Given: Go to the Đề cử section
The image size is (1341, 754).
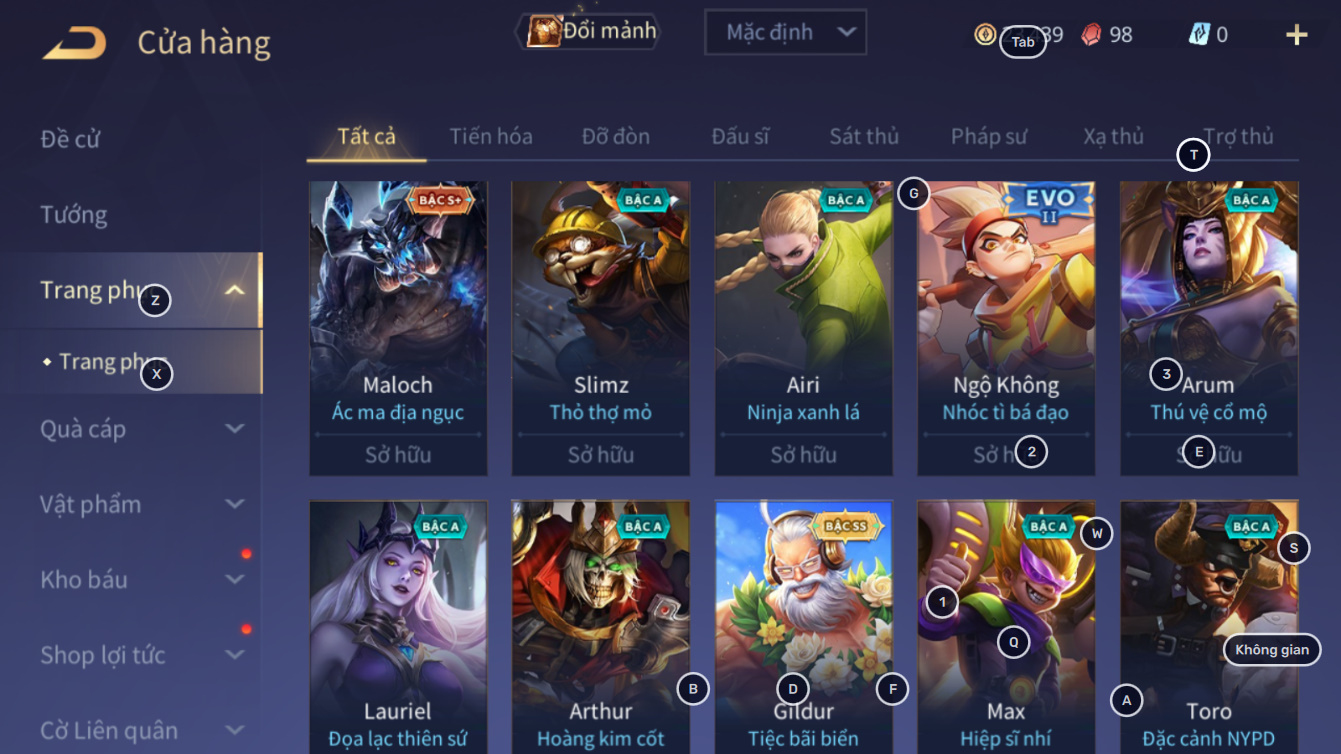Looking at the screenshot, I should click(70, 139).
